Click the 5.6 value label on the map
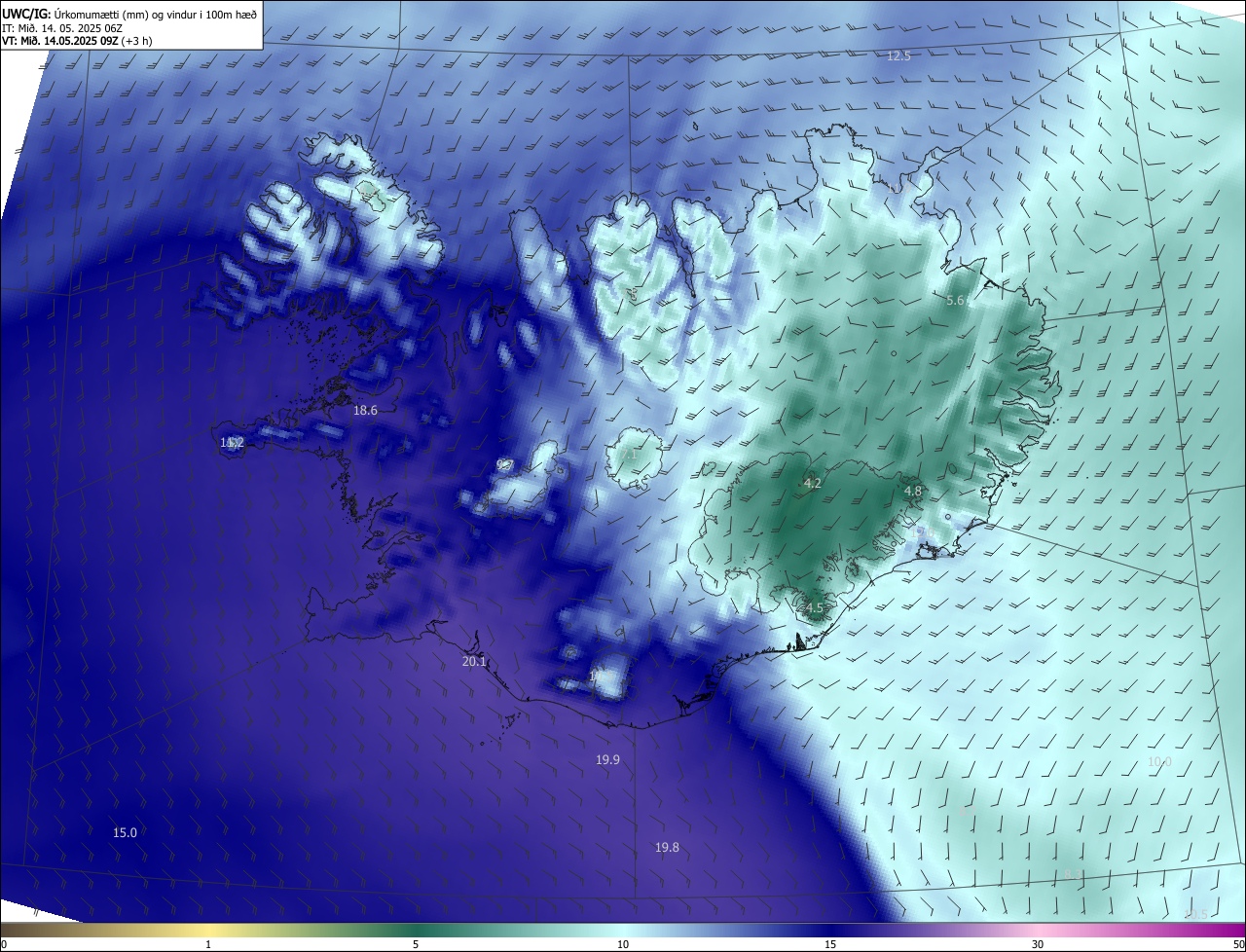Image resolution: width=1246 pixels, height=952 pixels. [955, 301]
